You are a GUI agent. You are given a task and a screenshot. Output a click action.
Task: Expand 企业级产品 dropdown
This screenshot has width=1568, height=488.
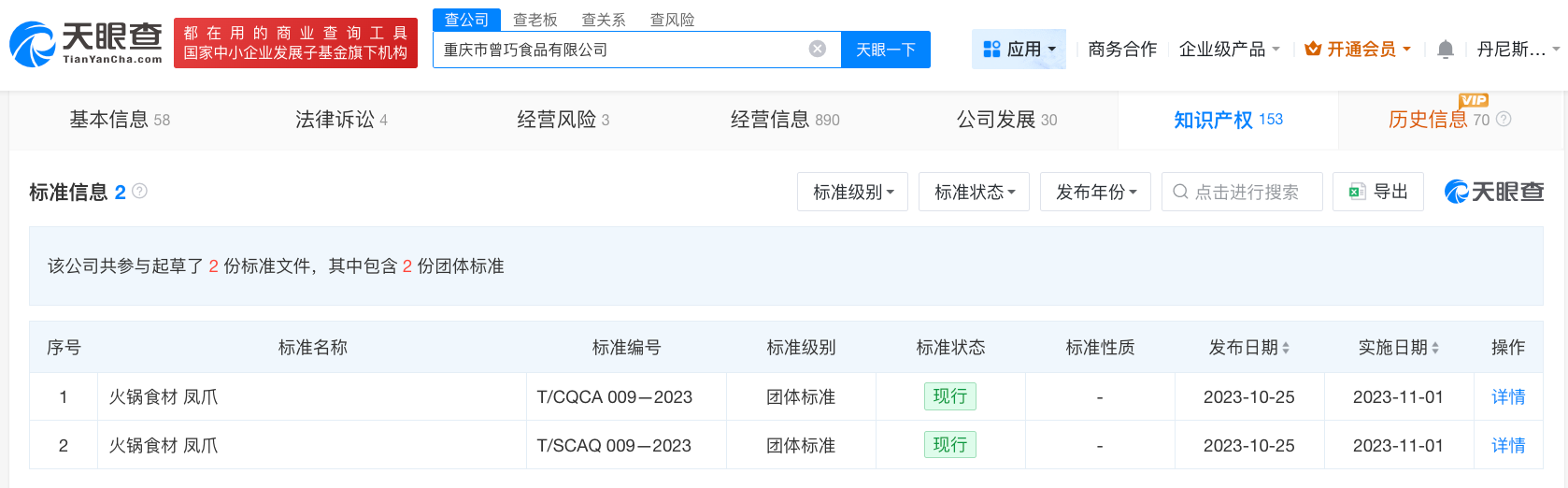tap(1229, 49)
